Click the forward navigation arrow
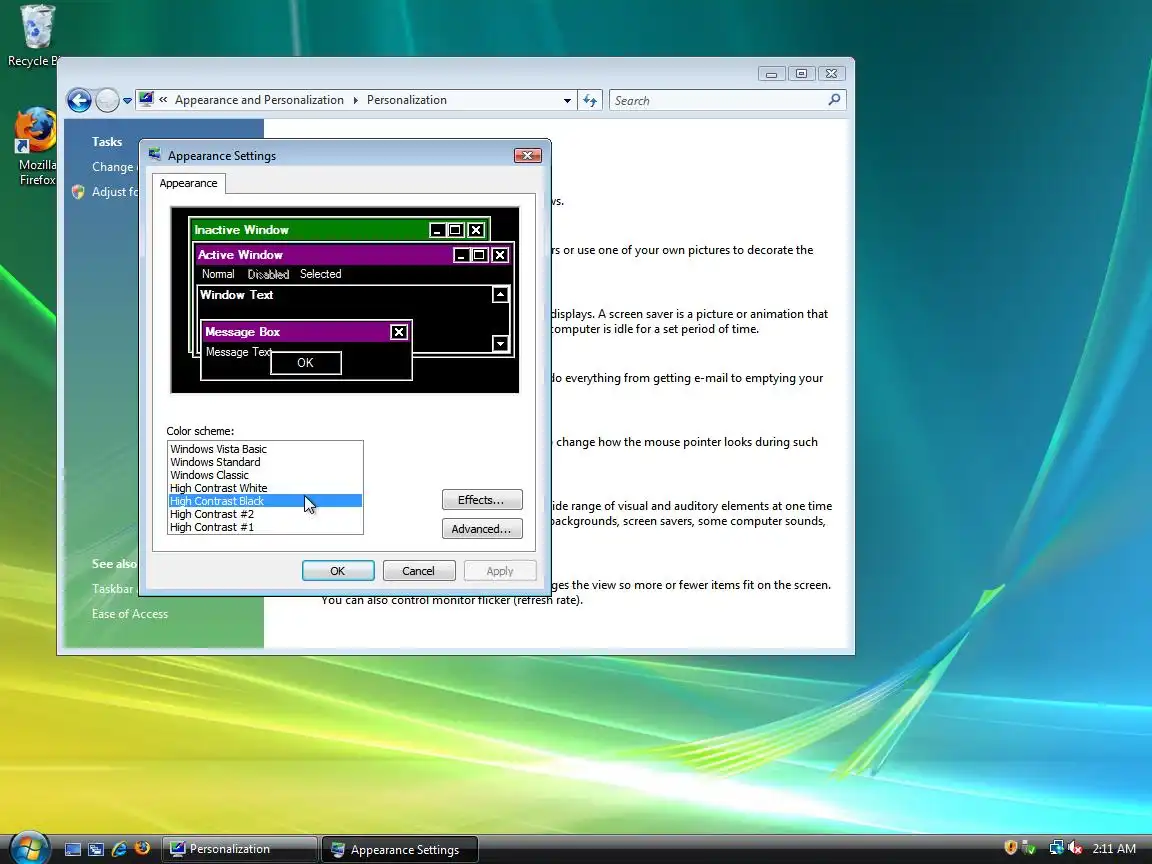Screen dimensions: 1152x864 tap(107, 100)
